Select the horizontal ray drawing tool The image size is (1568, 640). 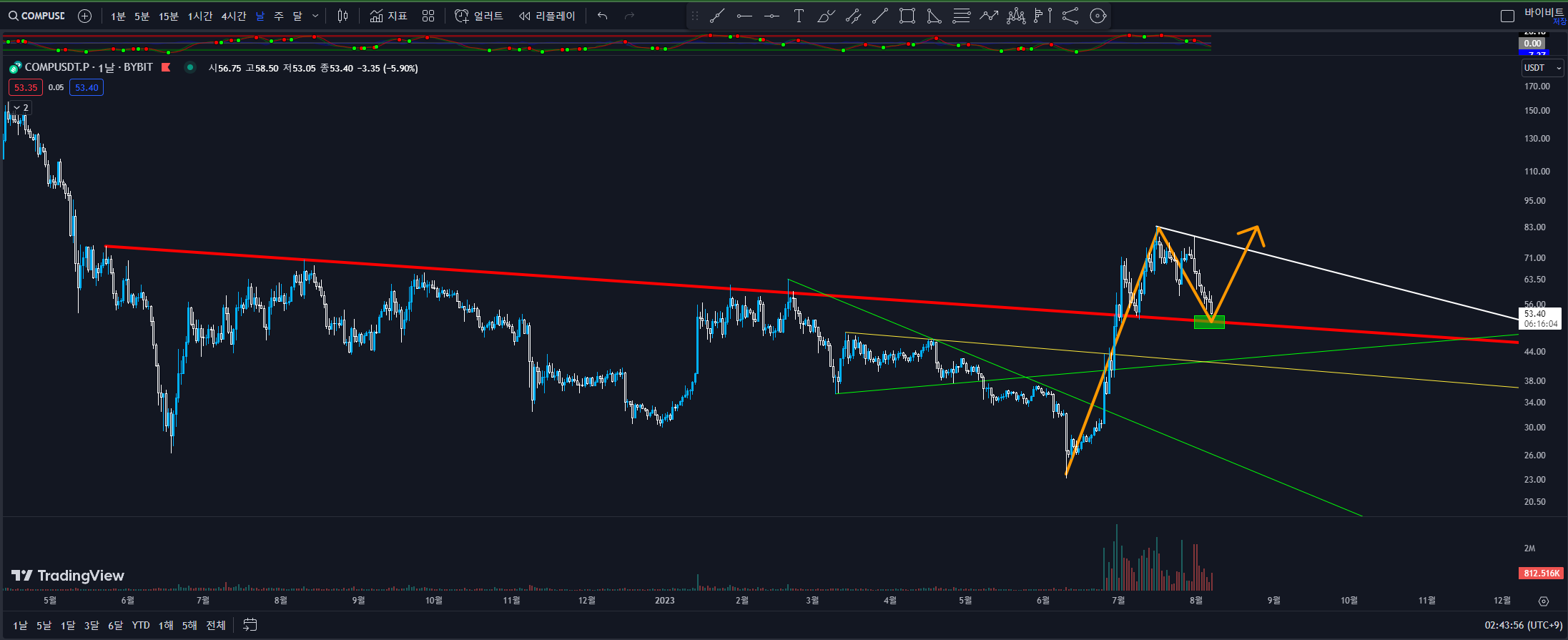771,16
